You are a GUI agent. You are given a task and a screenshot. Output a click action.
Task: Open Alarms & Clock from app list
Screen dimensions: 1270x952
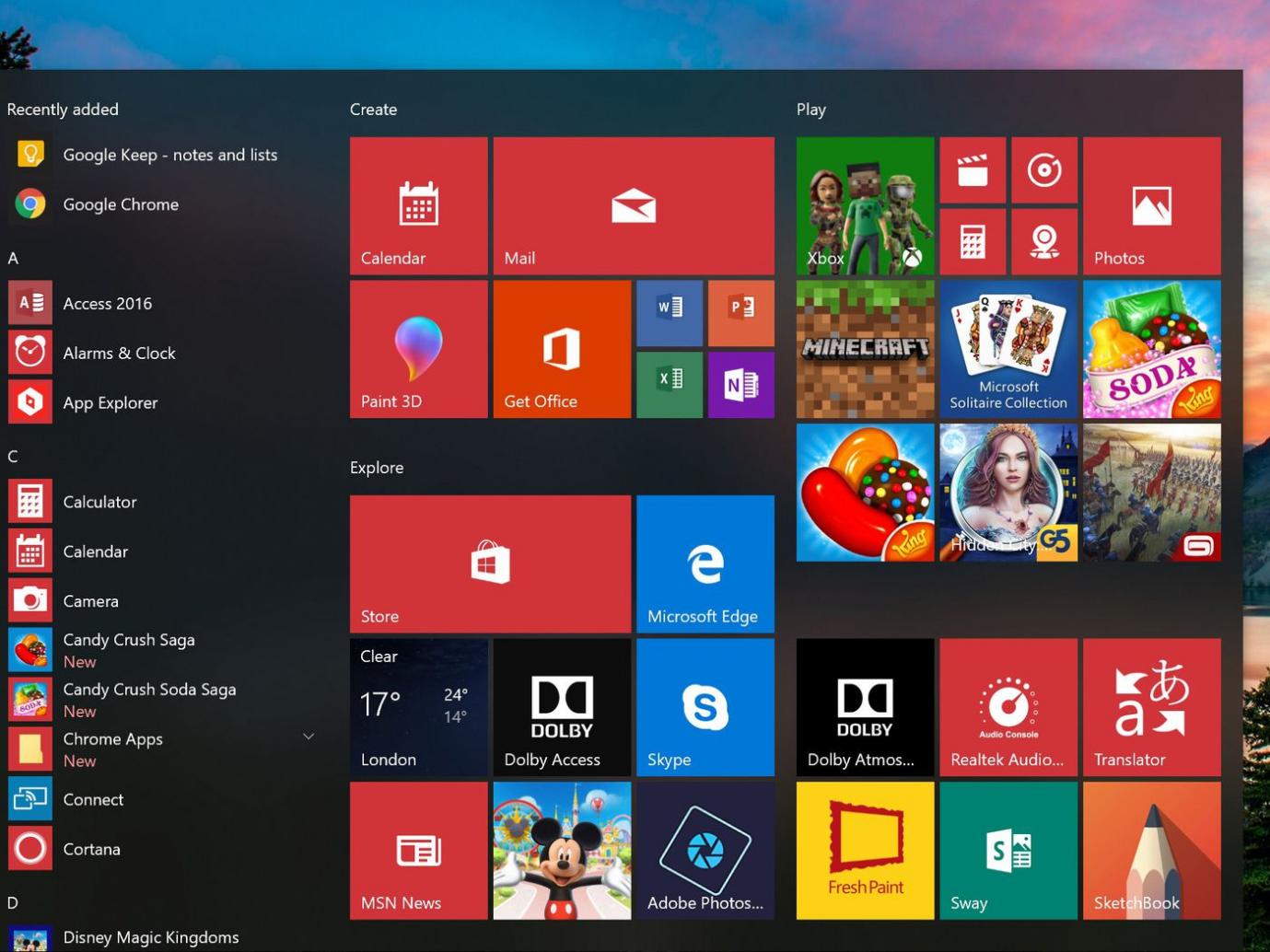119,353
